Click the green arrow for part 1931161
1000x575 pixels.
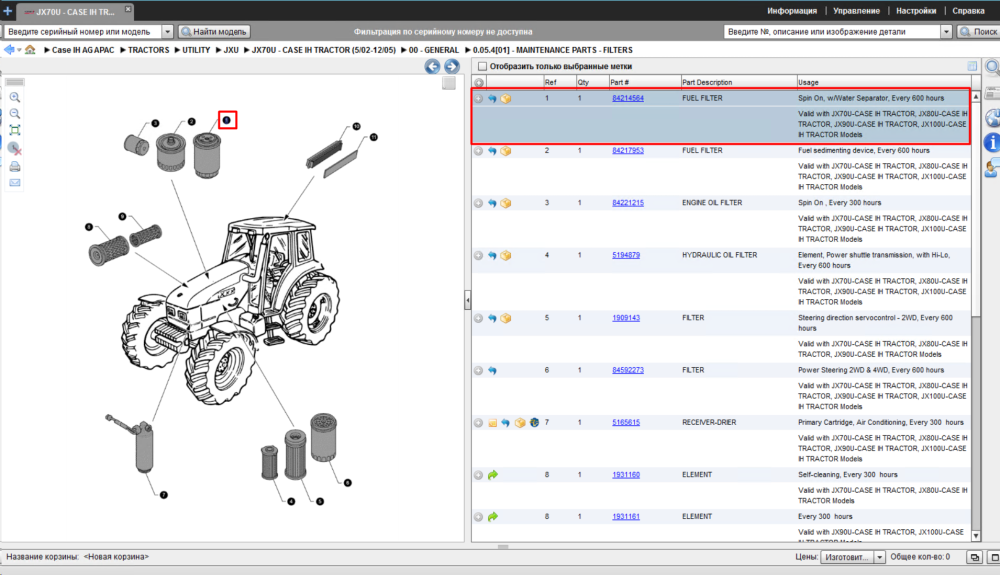coord(492,517)
